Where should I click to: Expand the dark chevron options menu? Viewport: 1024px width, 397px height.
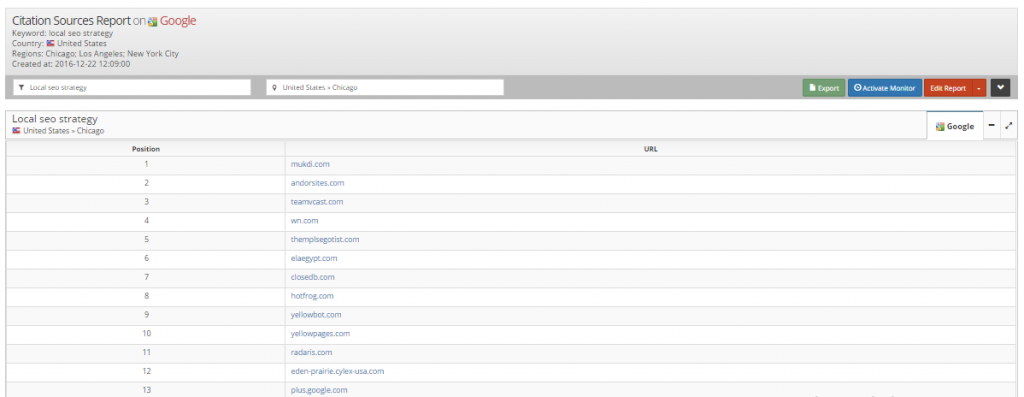coord(1000,87)
